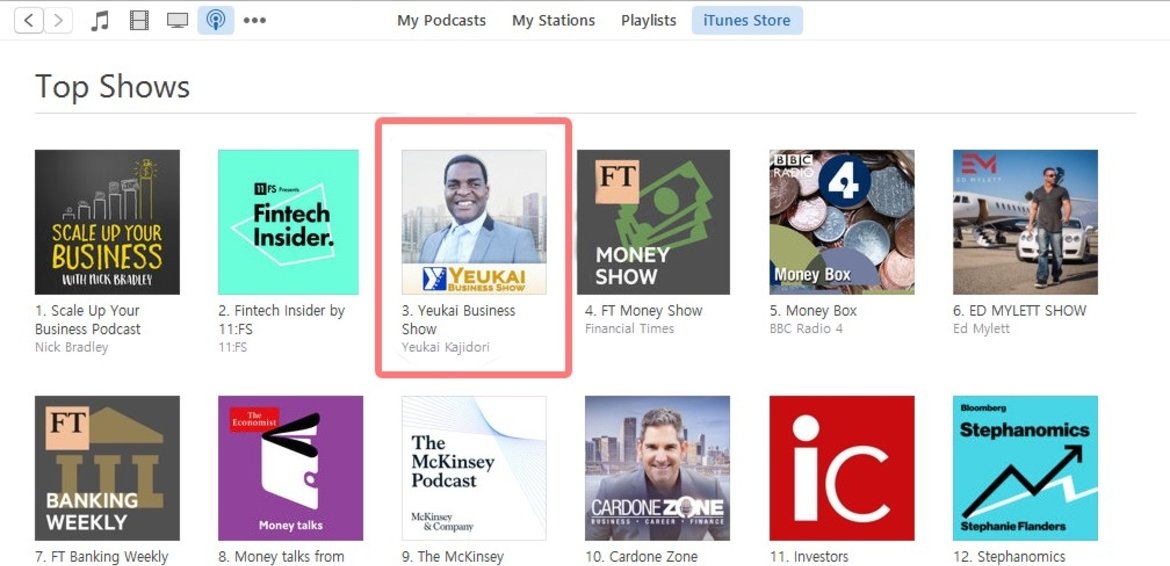The image size is (1170, 566).
Task: Click title '4. FT Money Show'
Action: [643, 311]
